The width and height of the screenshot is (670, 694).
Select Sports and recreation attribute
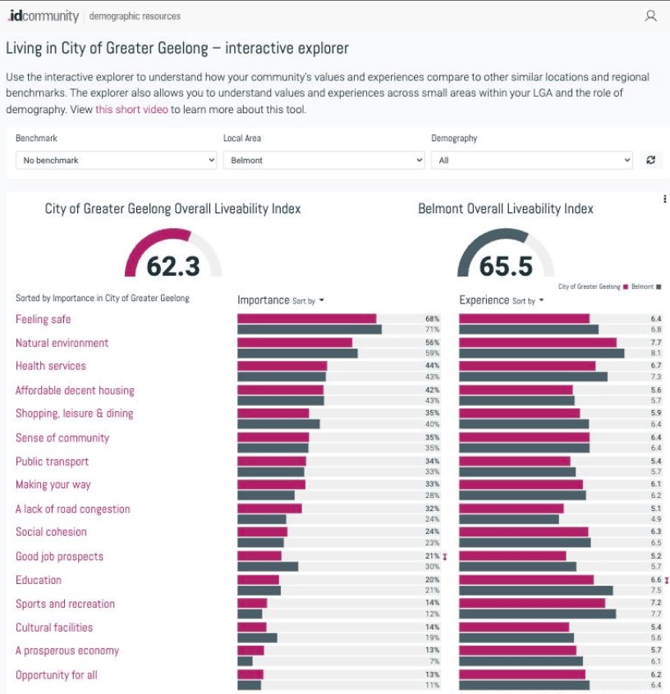(x=65, y=604)
